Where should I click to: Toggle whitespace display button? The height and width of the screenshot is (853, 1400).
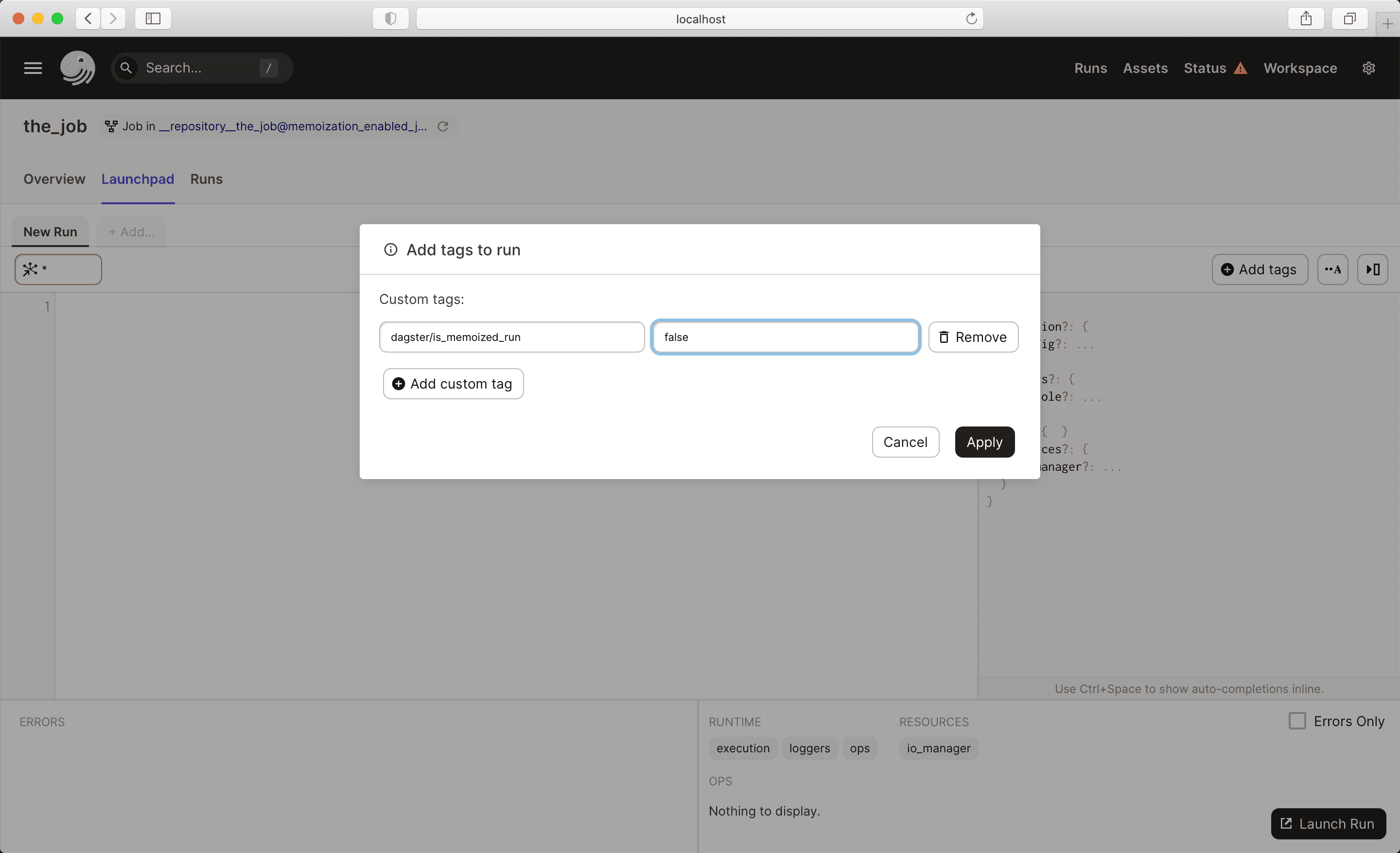1332,269
